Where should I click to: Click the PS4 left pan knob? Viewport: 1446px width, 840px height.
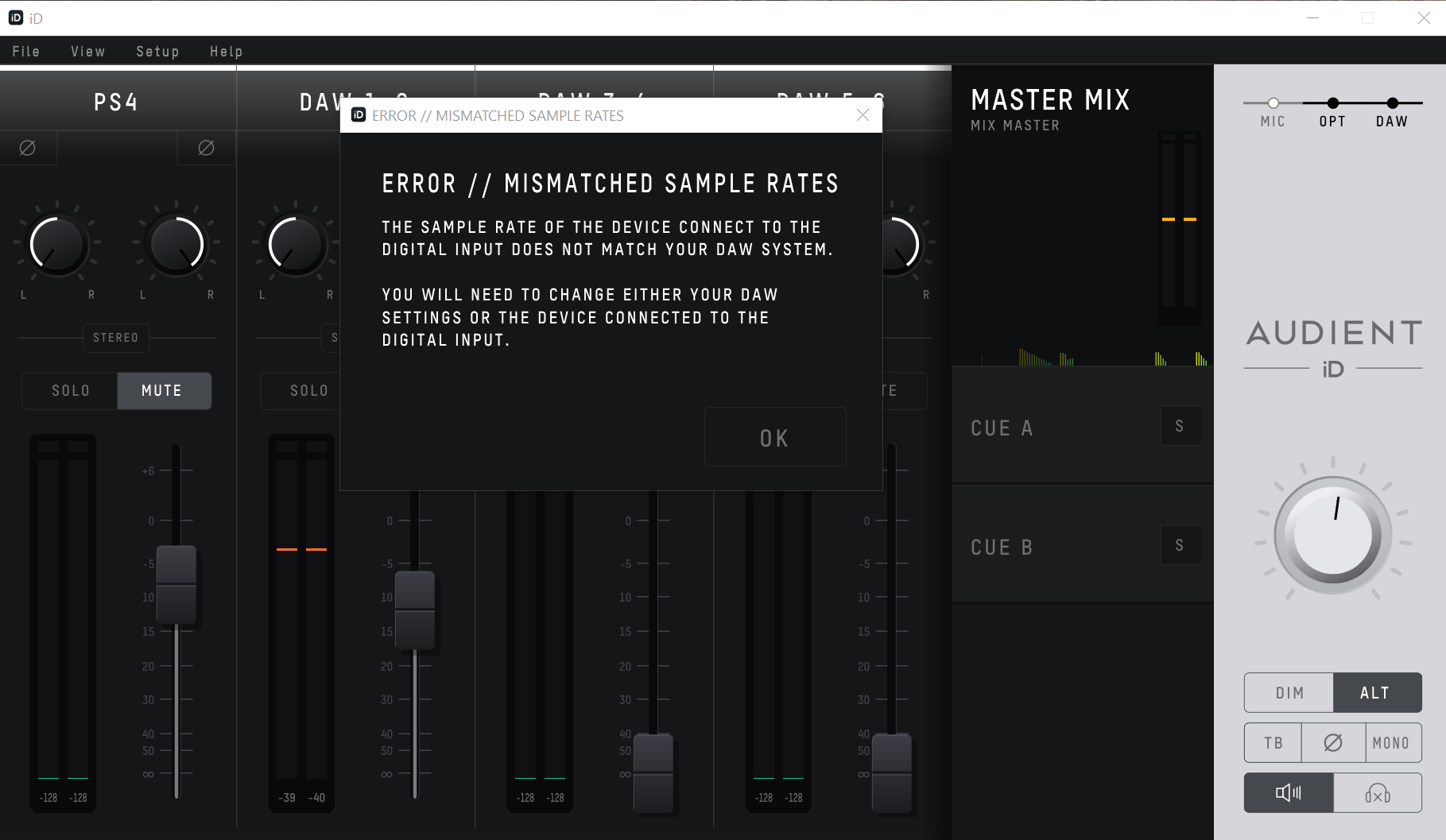57,245
